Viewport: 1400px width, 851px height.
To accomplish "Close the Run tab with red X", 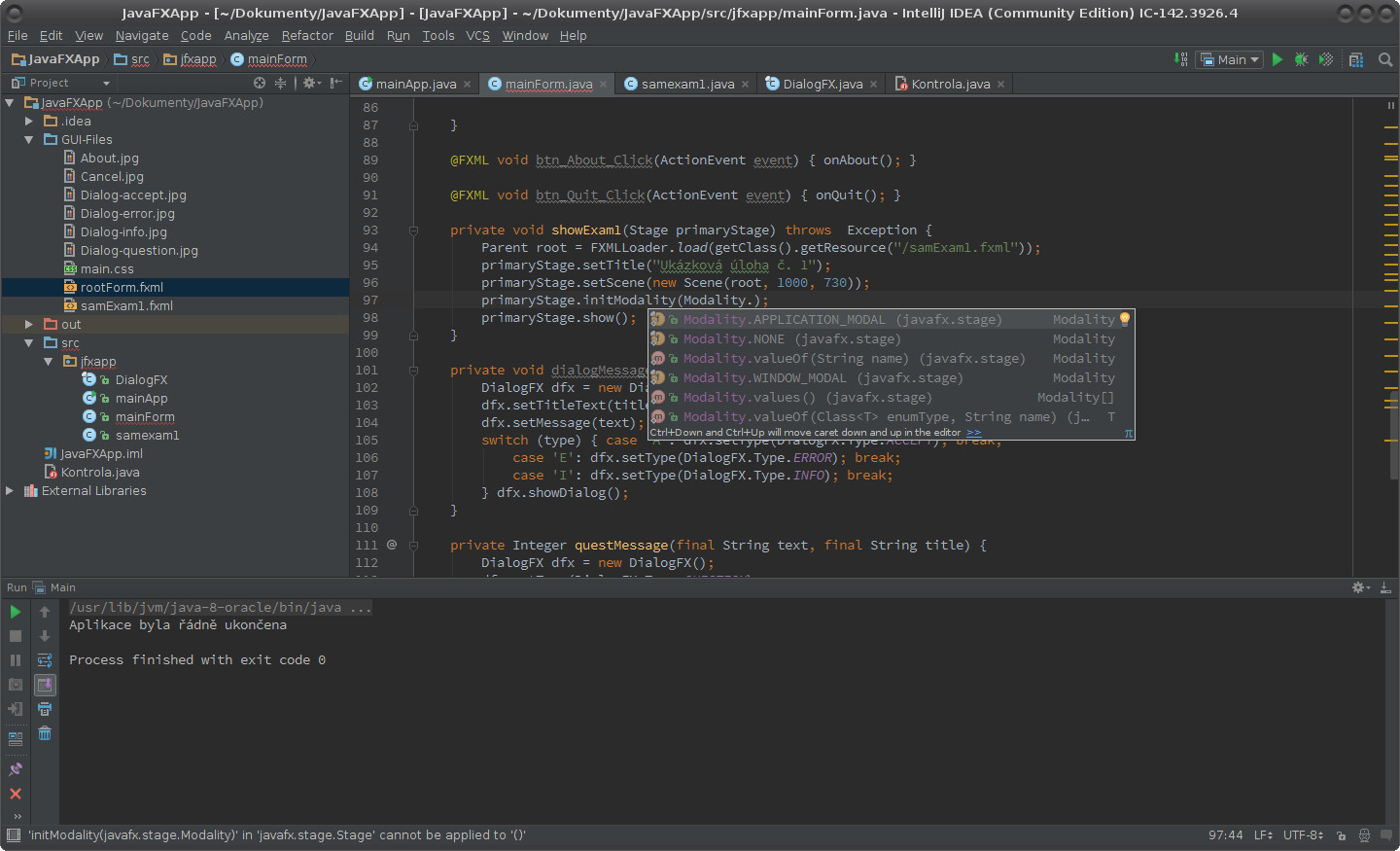I will (16, 794).
